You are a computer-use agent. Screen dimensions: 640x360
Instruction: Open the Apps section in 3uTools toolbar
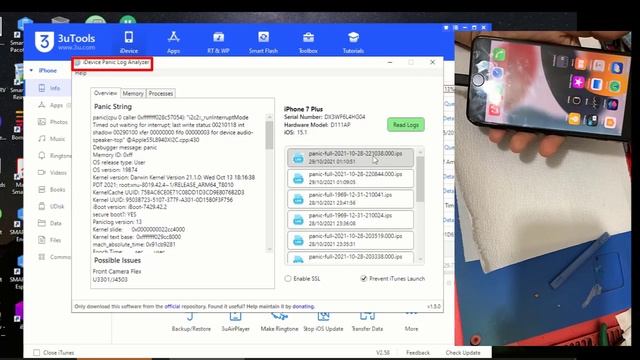click(x=173, y=42)
